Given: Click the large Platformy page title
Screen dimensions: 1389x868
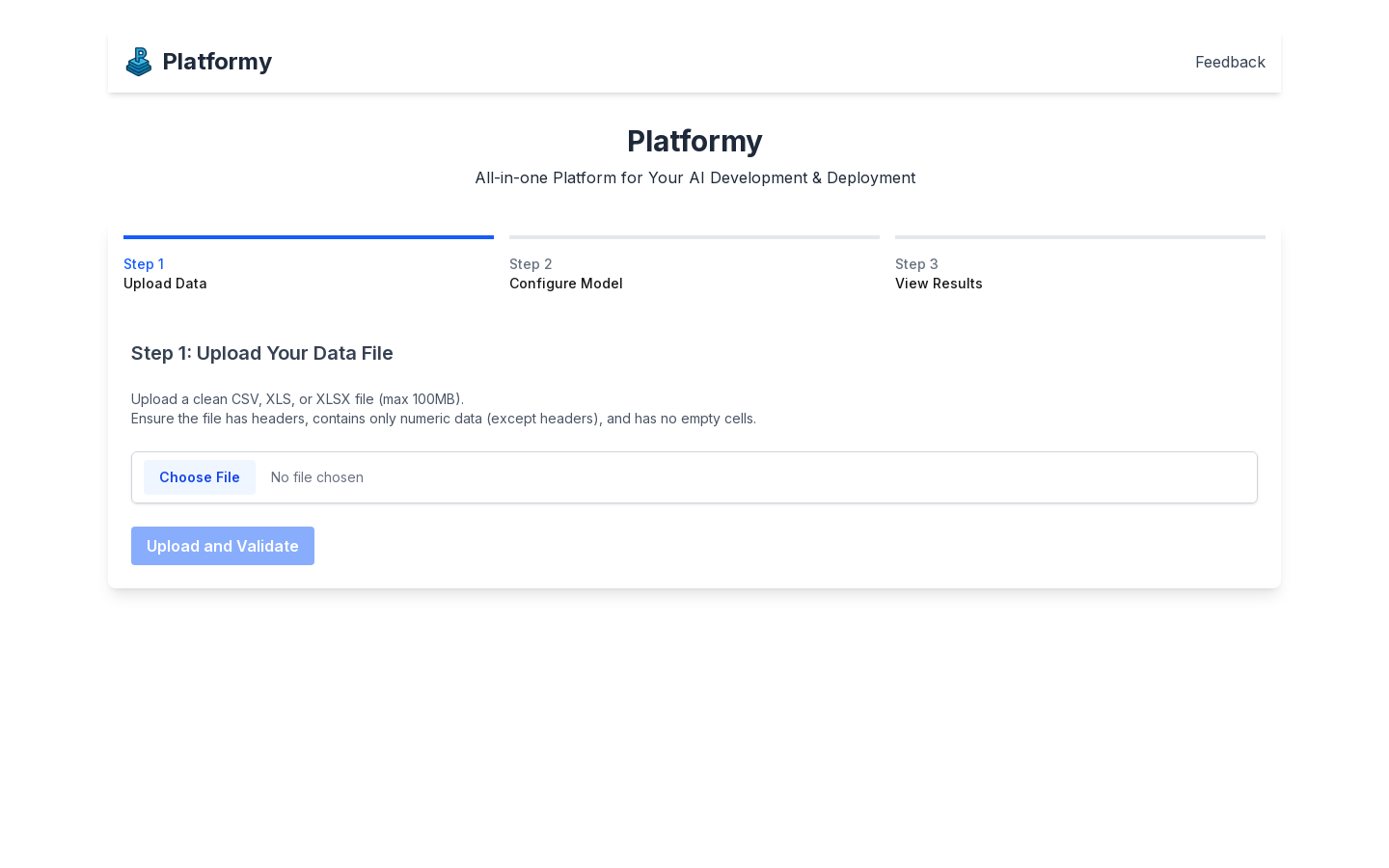Looking at the screenshot, I should click(x=694, y=141).
